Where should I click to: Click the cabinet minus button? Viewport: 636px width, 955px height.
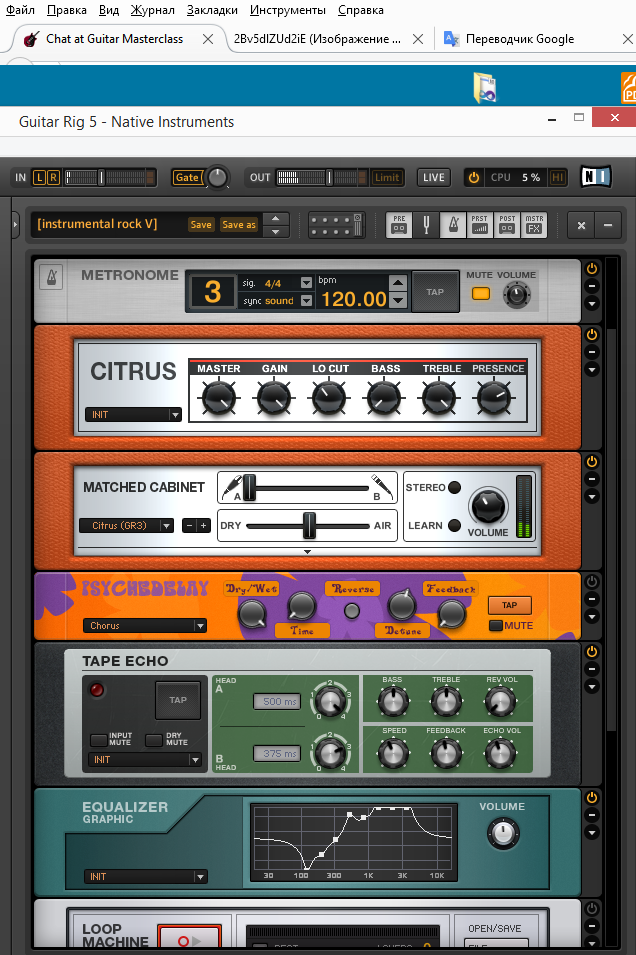tap(189, 526)
